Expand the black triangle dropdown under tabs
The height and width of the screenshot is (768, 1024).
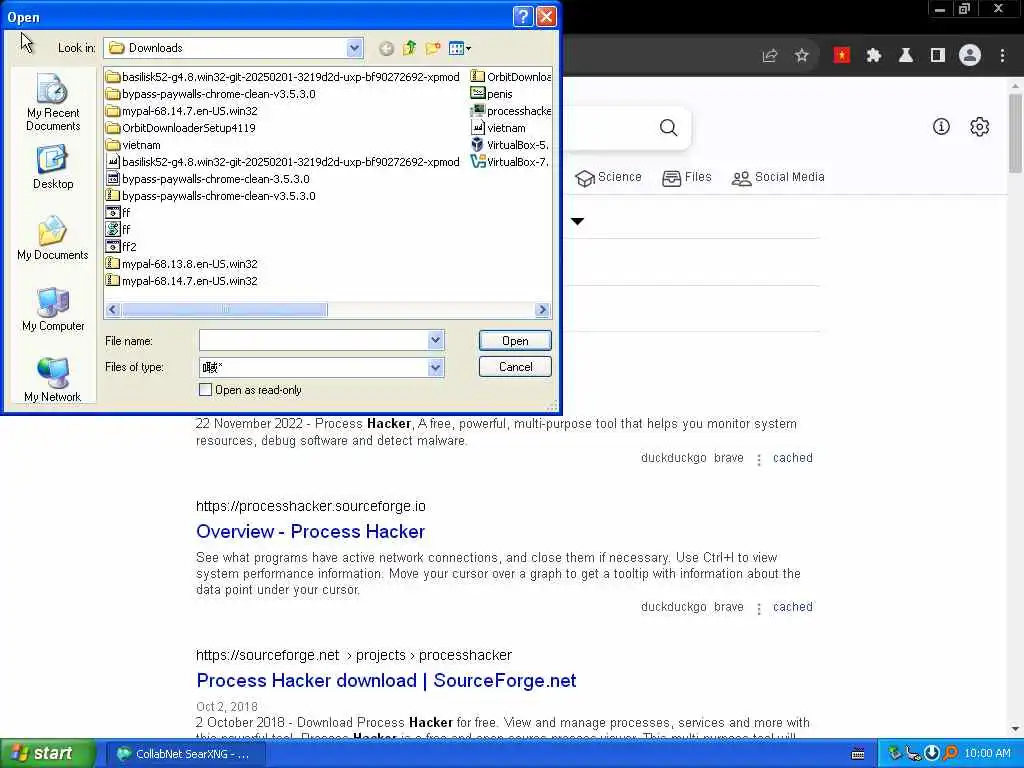point(577,221)
